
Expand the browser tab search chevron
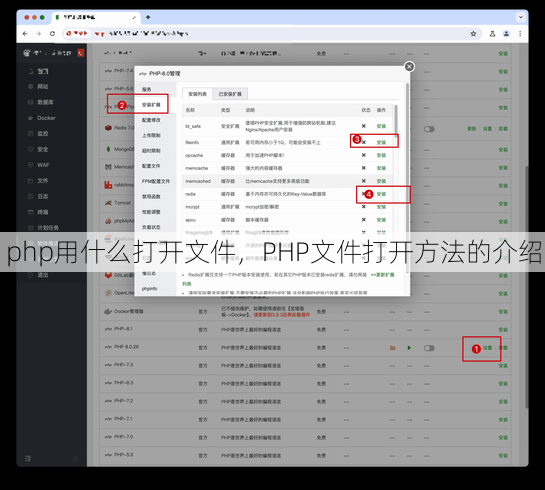pyautogui.click(x=521, y=17)
